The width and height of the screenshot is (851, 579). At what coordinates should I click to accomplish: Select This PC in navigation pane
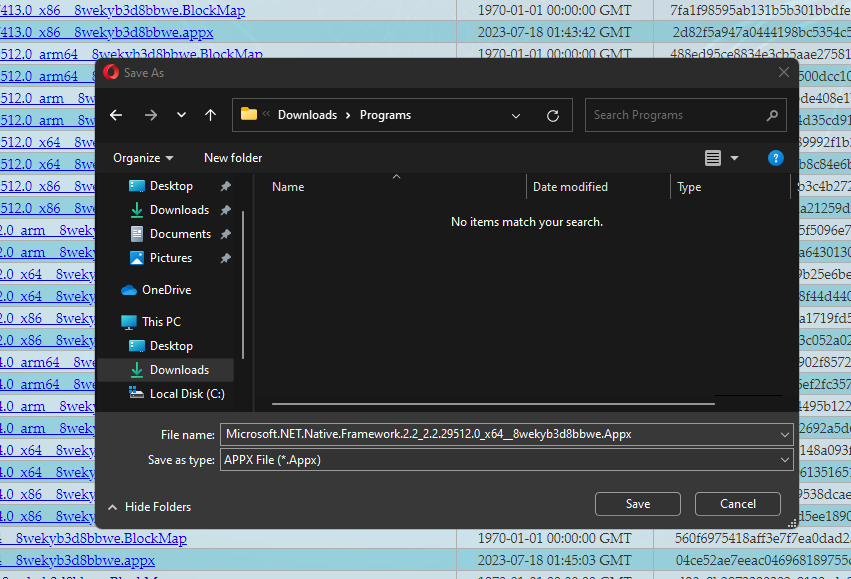point(161,322)
